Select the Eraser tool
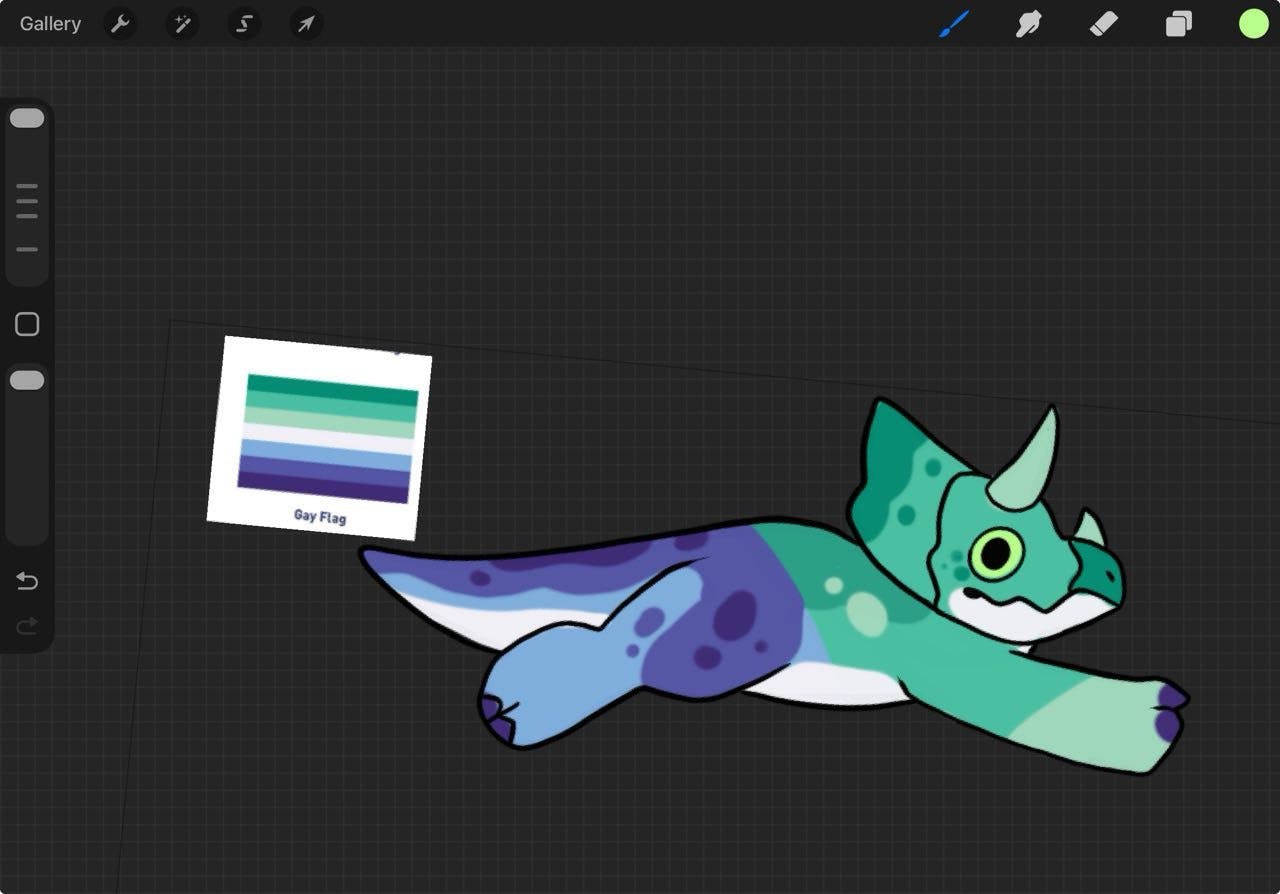Screen dimensions: 1280x894 1103,24
